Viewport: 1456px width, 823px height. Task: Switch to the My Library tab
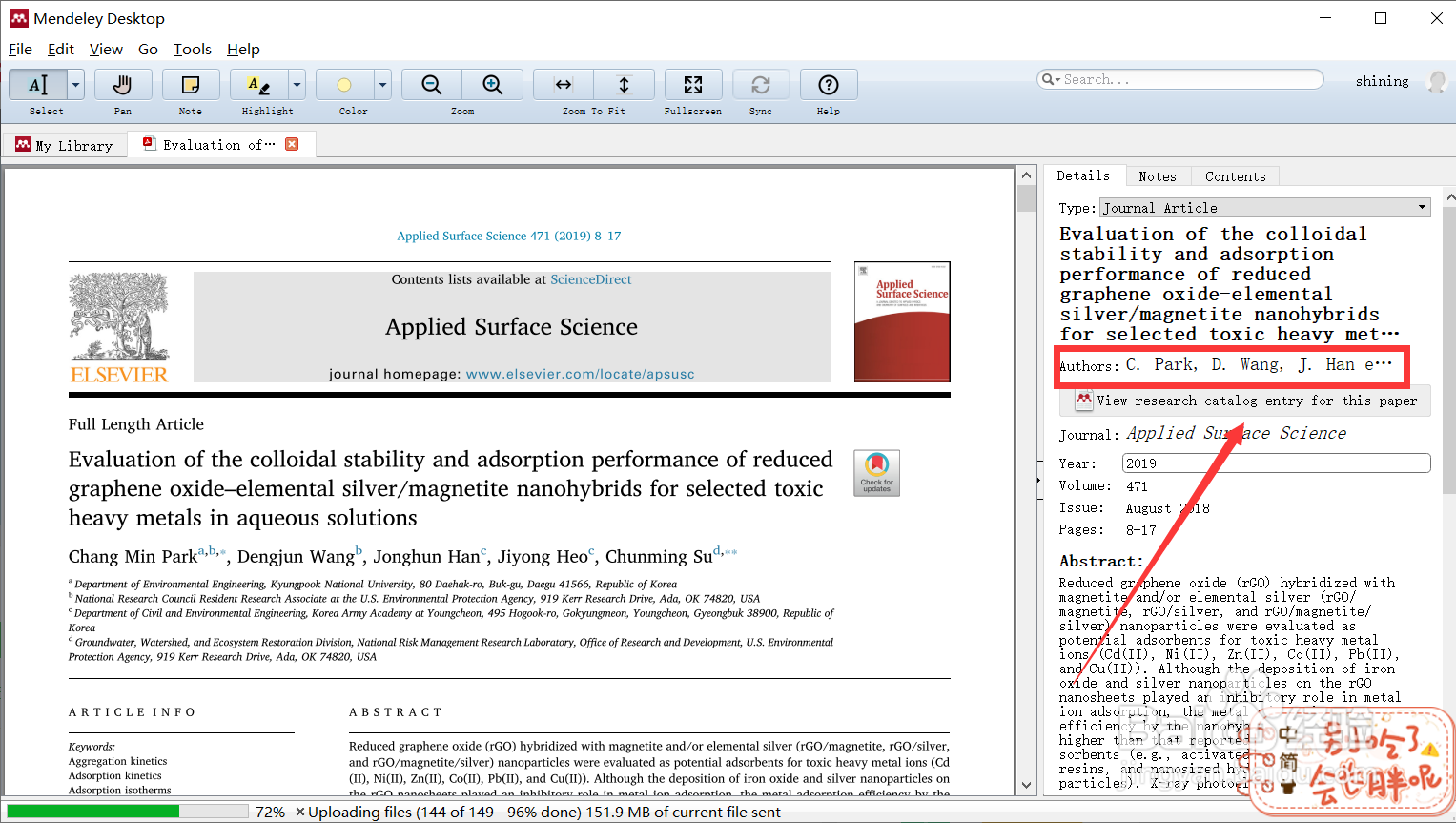pyautogui.click(x=64, y=145)
